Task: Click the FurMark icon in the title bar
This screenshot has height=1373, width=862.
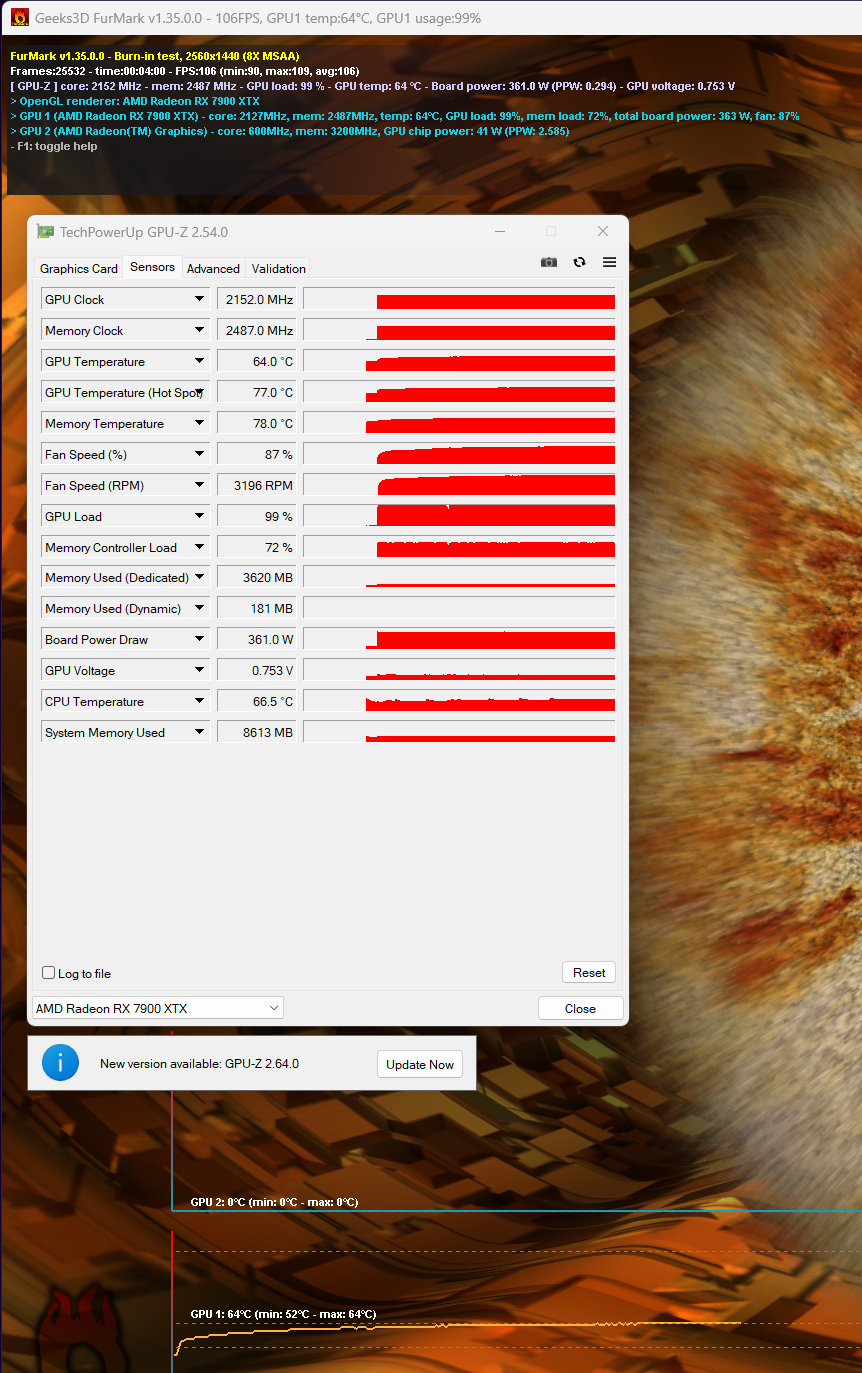Action: (19, 17)
